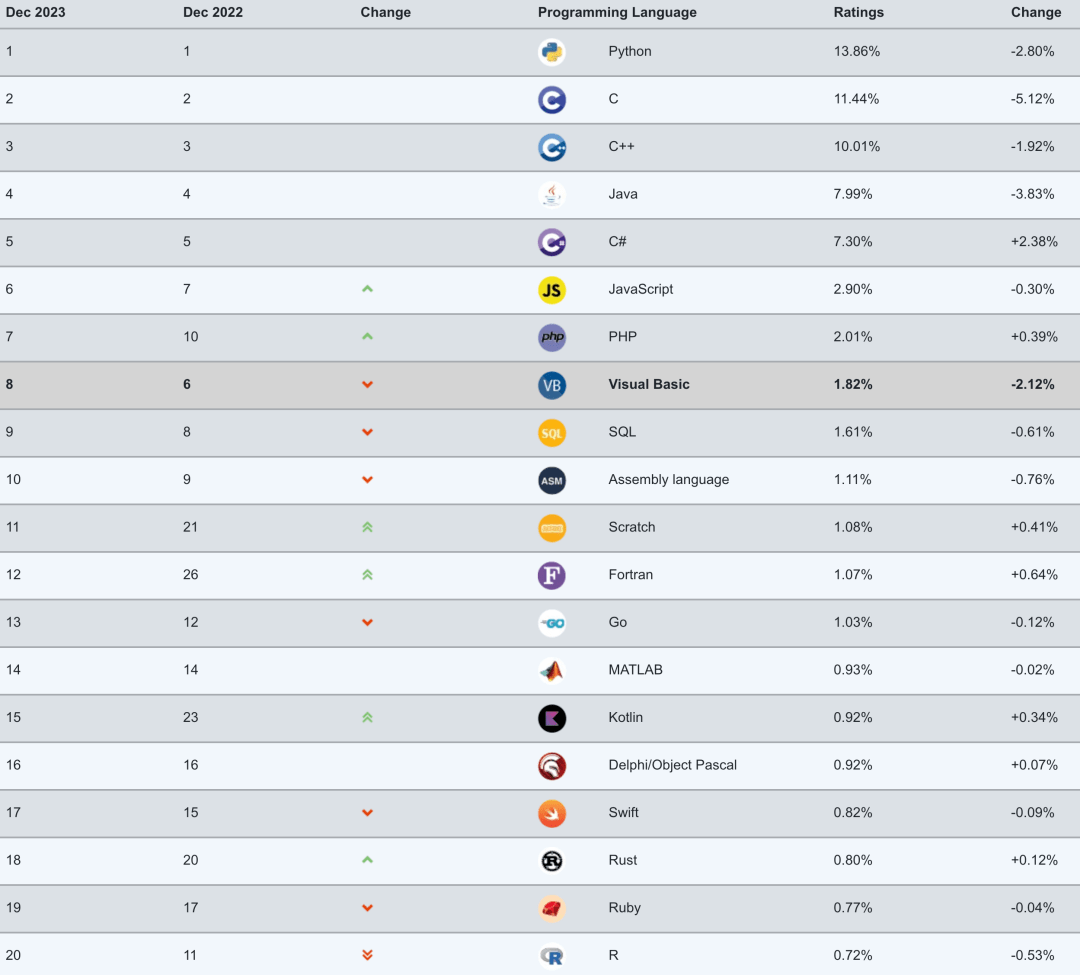Click the double up arrow in Scratch row
The image size is (1080, 975).
coord(367,527)
